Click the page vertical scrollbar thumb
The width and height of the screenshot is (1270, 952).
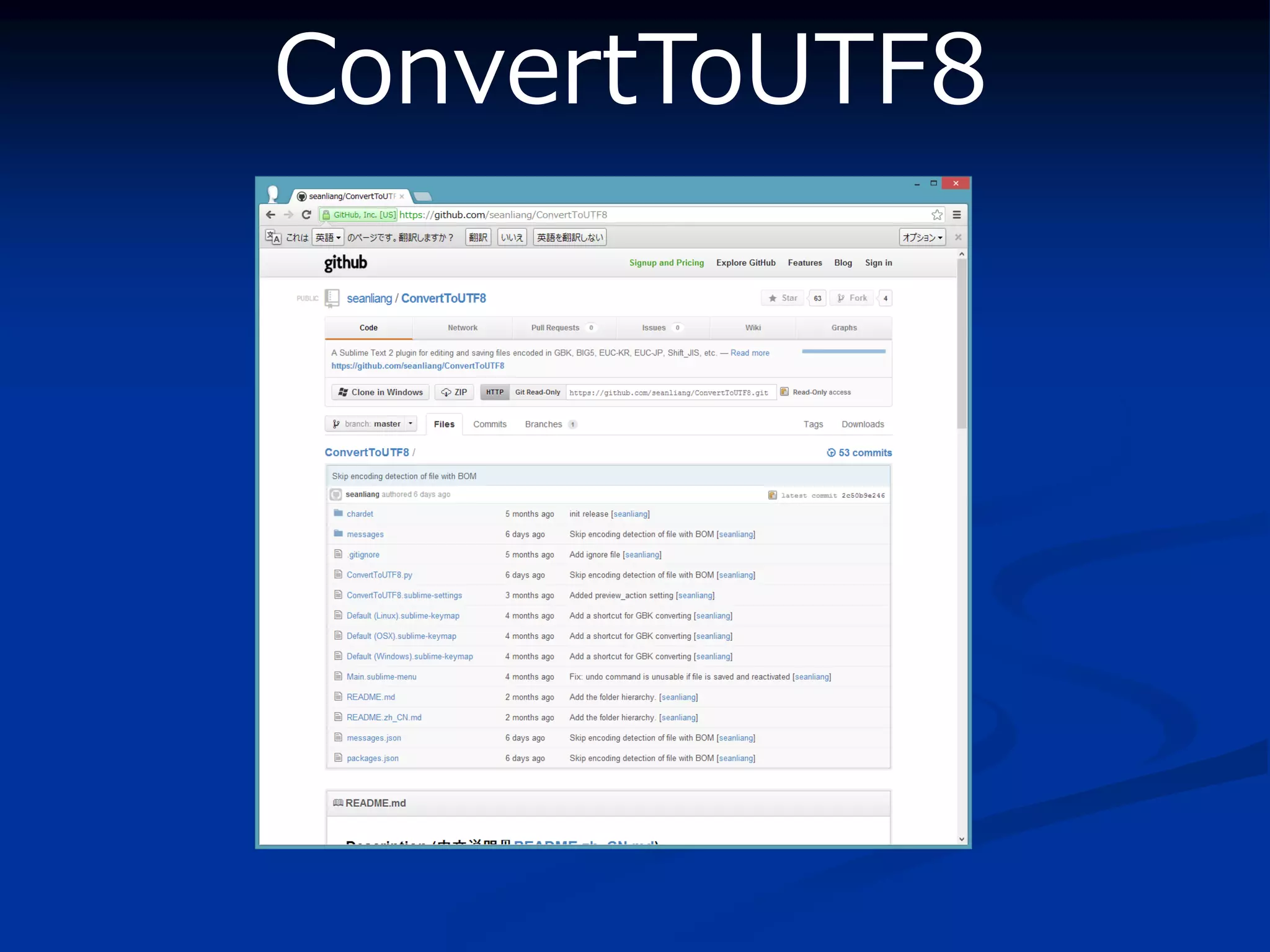(x=962, y=344)
